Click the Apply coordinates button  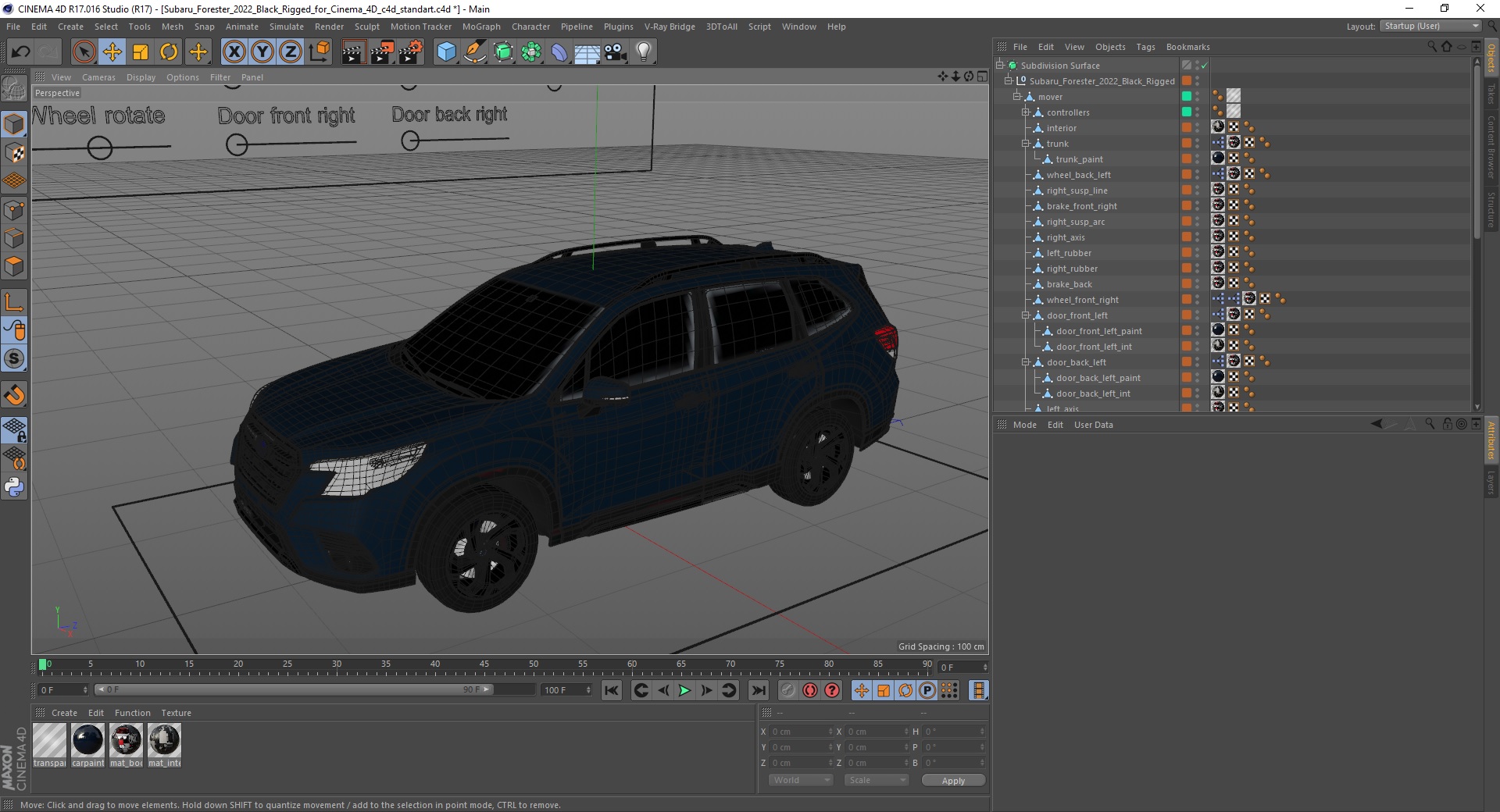953,780
